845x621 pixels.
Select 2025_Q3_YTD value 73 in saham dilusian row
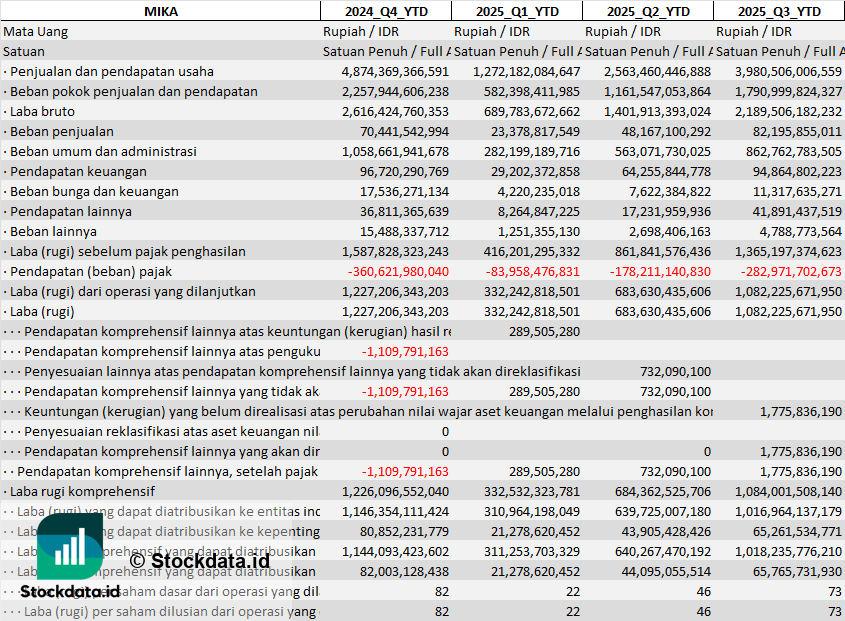pyautogui.click(x=835, y=612)
